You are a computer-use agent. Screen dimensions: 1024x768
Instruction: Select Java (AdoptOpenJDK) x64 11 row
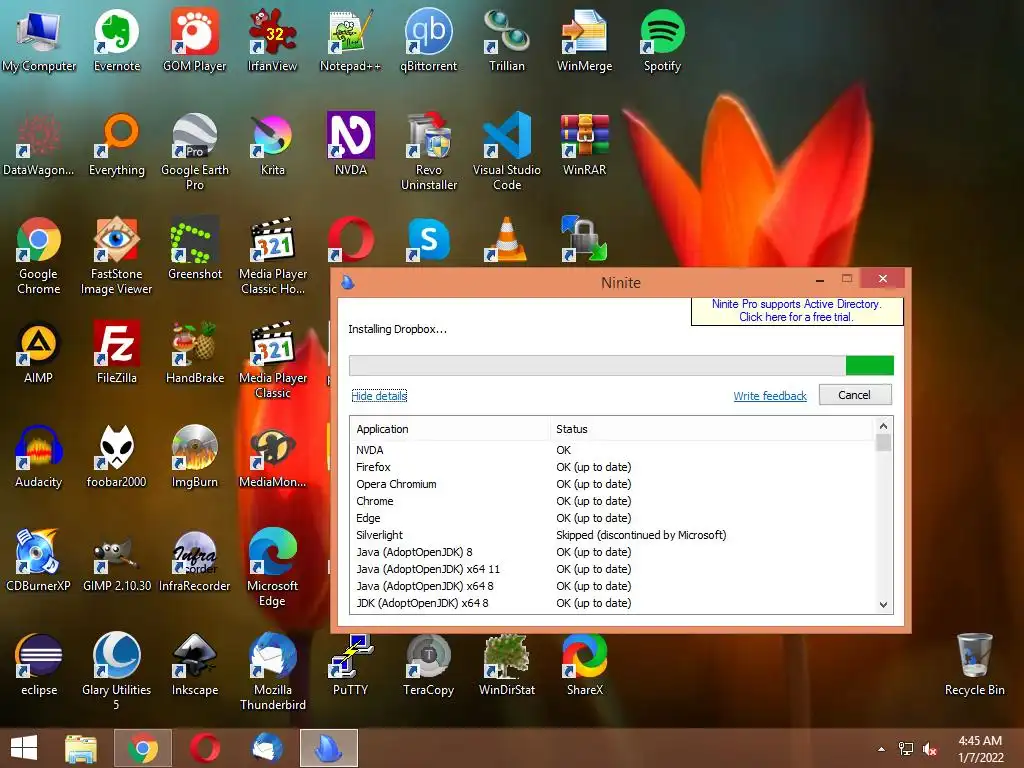click(x=613, y=569)
